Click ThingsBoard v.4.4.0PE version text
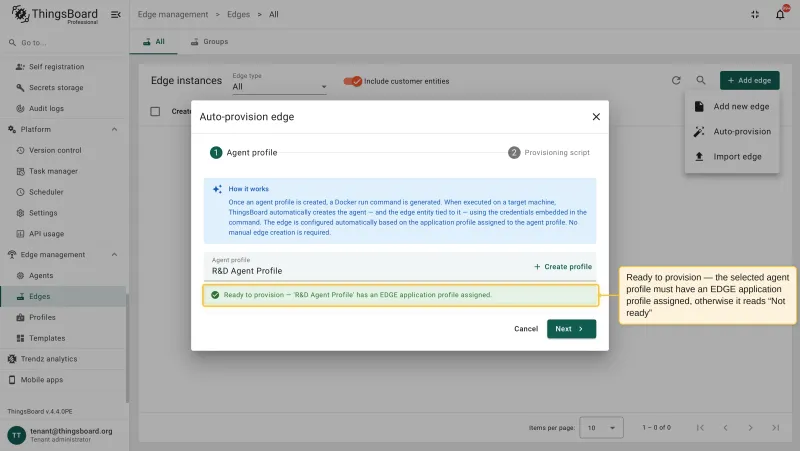Image resolution: width=800 pixels, height=451 pixels. [x=40, y=411]
